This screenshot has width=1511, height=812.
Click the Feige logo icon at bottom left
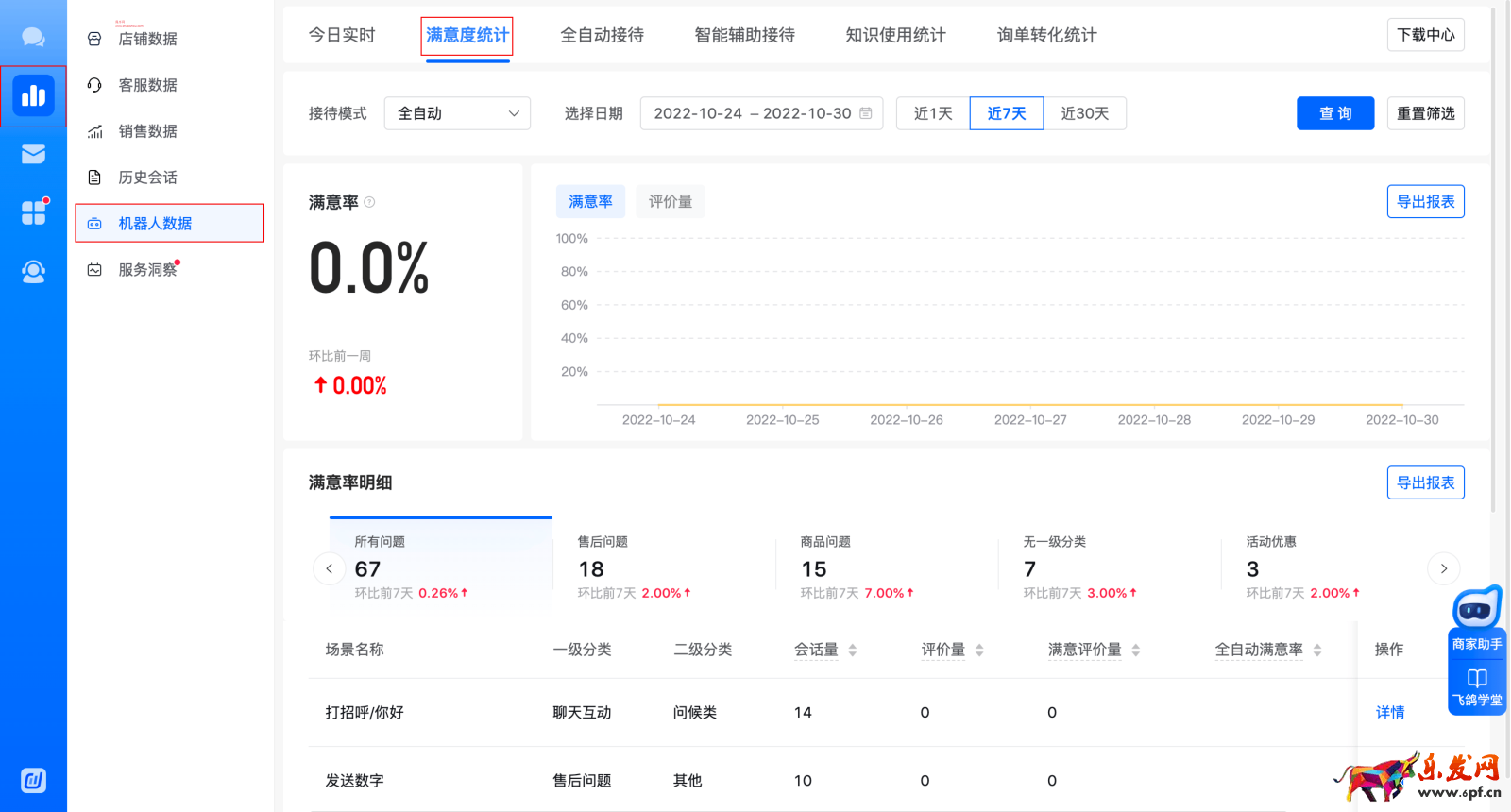(x=33, y=780)
